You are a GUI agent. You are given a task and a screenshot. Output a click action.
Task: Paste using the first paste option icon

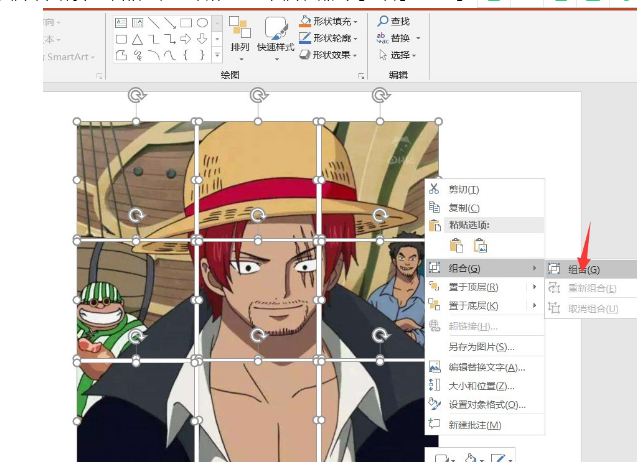[x=456, y=246]
